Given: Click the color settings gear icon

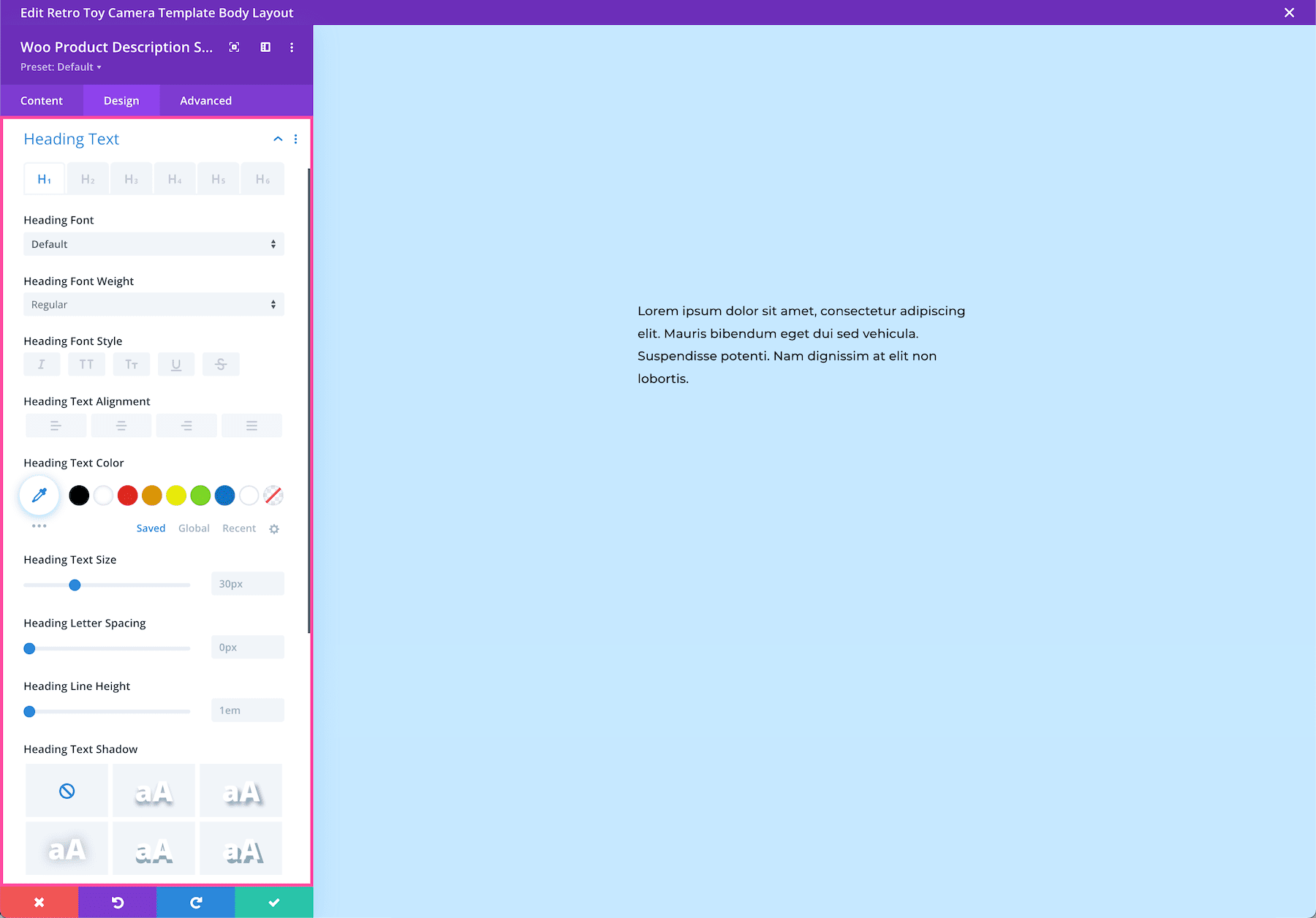Looking at the screenshot, I should [274, 528].
